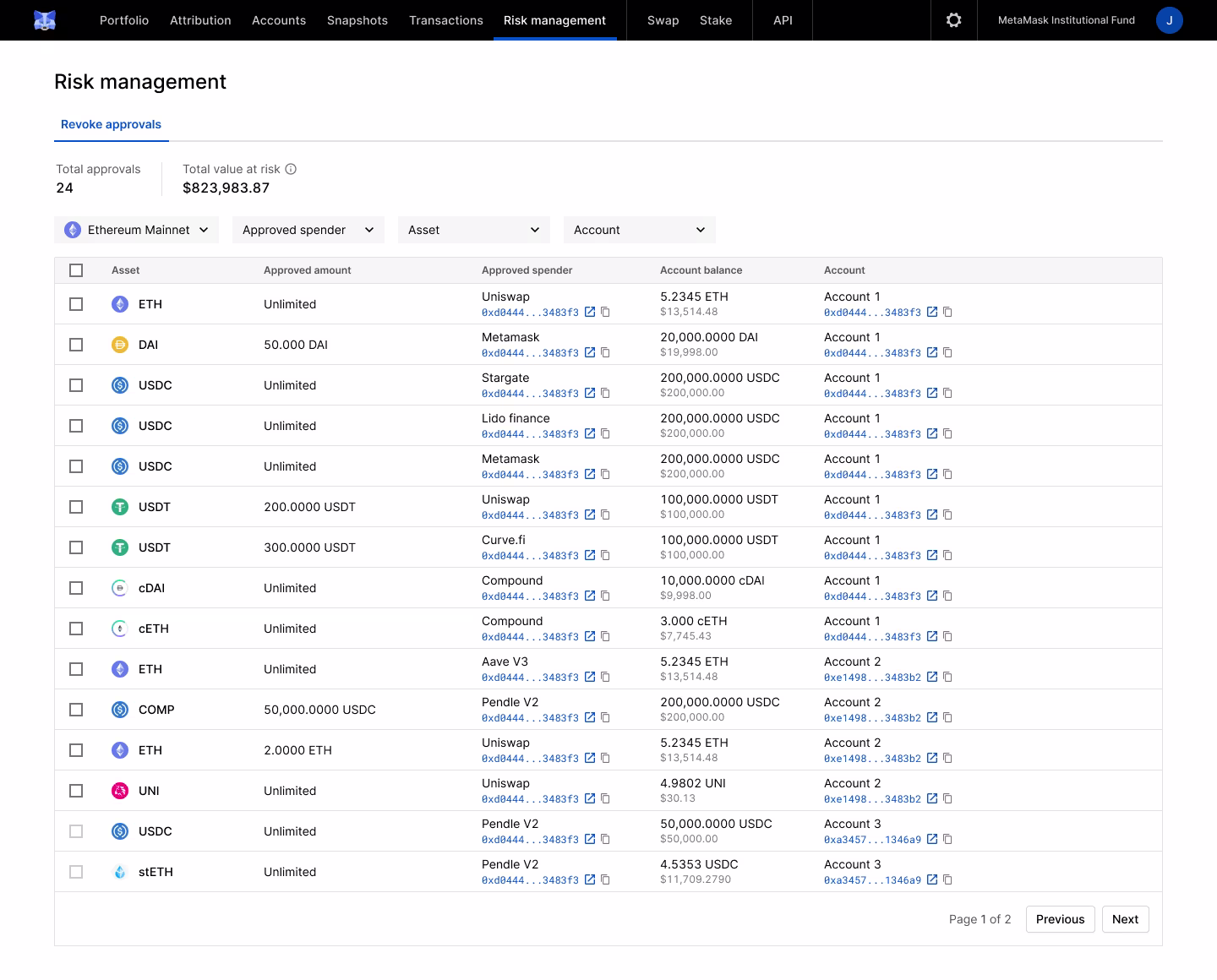Open Snapshots in the top navigation
Screen dimensions: 1217x980
[x=357, y=20]
